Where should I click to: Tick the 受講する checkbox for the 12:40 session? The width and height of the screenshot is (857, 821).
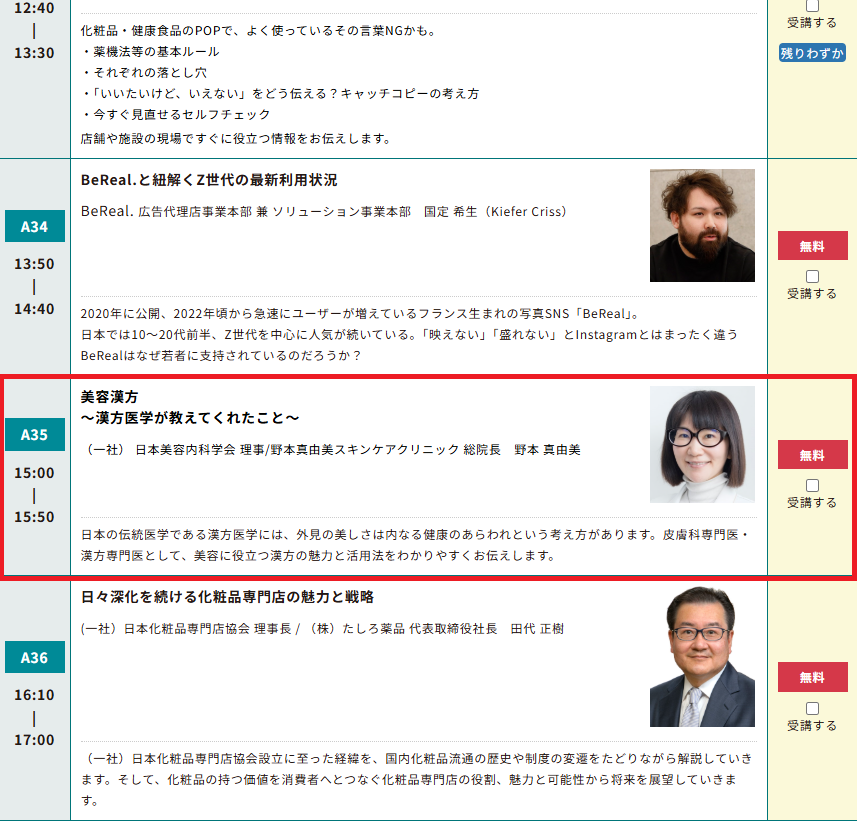pyautogui.click(x=812, y=5)
